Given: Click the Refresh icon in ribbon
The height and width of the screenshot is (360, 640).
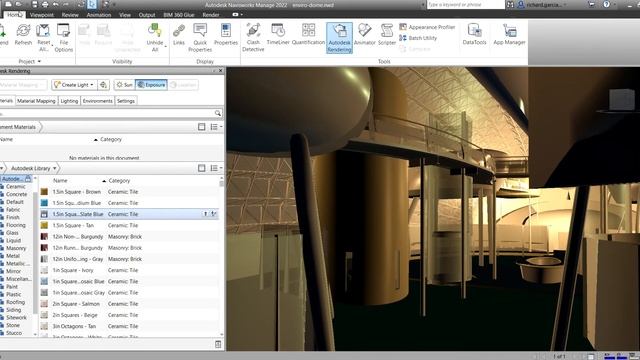Looking at the screenshot, I should (23, 35).
